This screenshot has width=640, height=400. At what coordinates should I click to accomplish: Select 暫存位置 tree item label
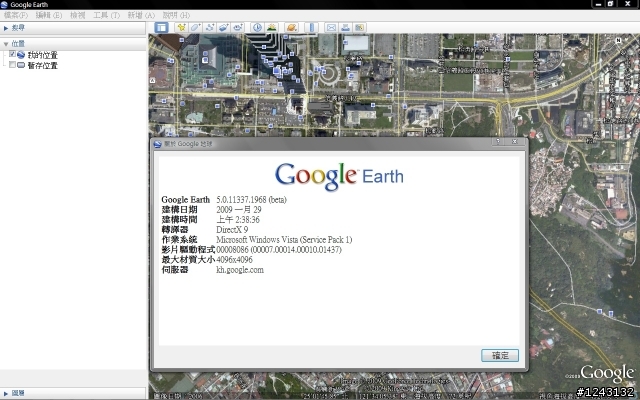[x=42, y=65]
